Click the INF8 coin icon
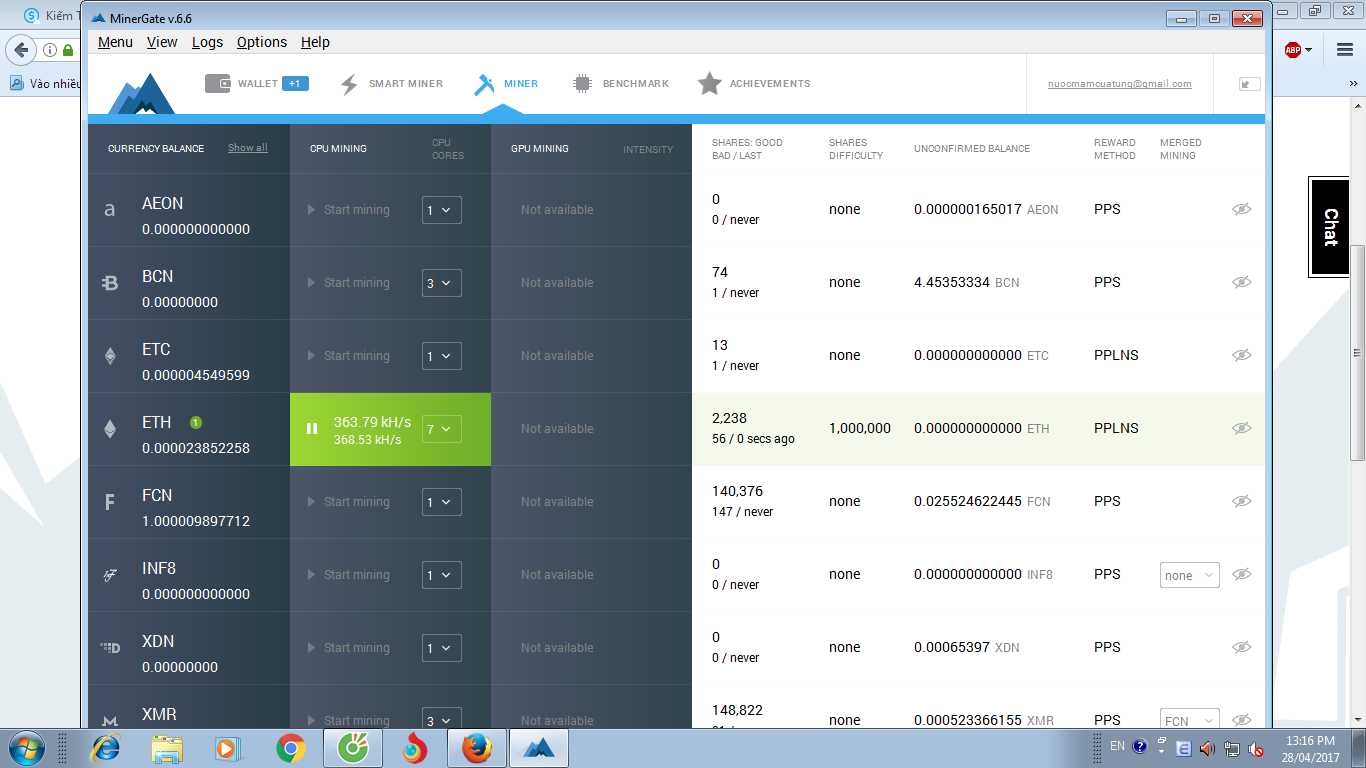1366x768 pixels. click(110, 575)
